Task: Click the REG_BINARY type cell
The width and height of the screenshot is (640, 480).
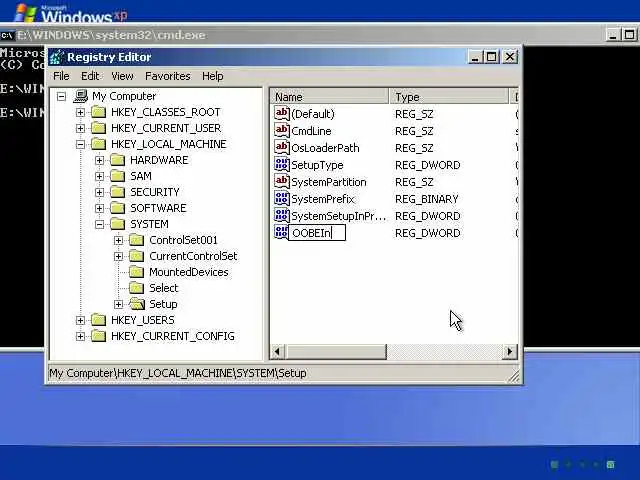Action: 427,199
